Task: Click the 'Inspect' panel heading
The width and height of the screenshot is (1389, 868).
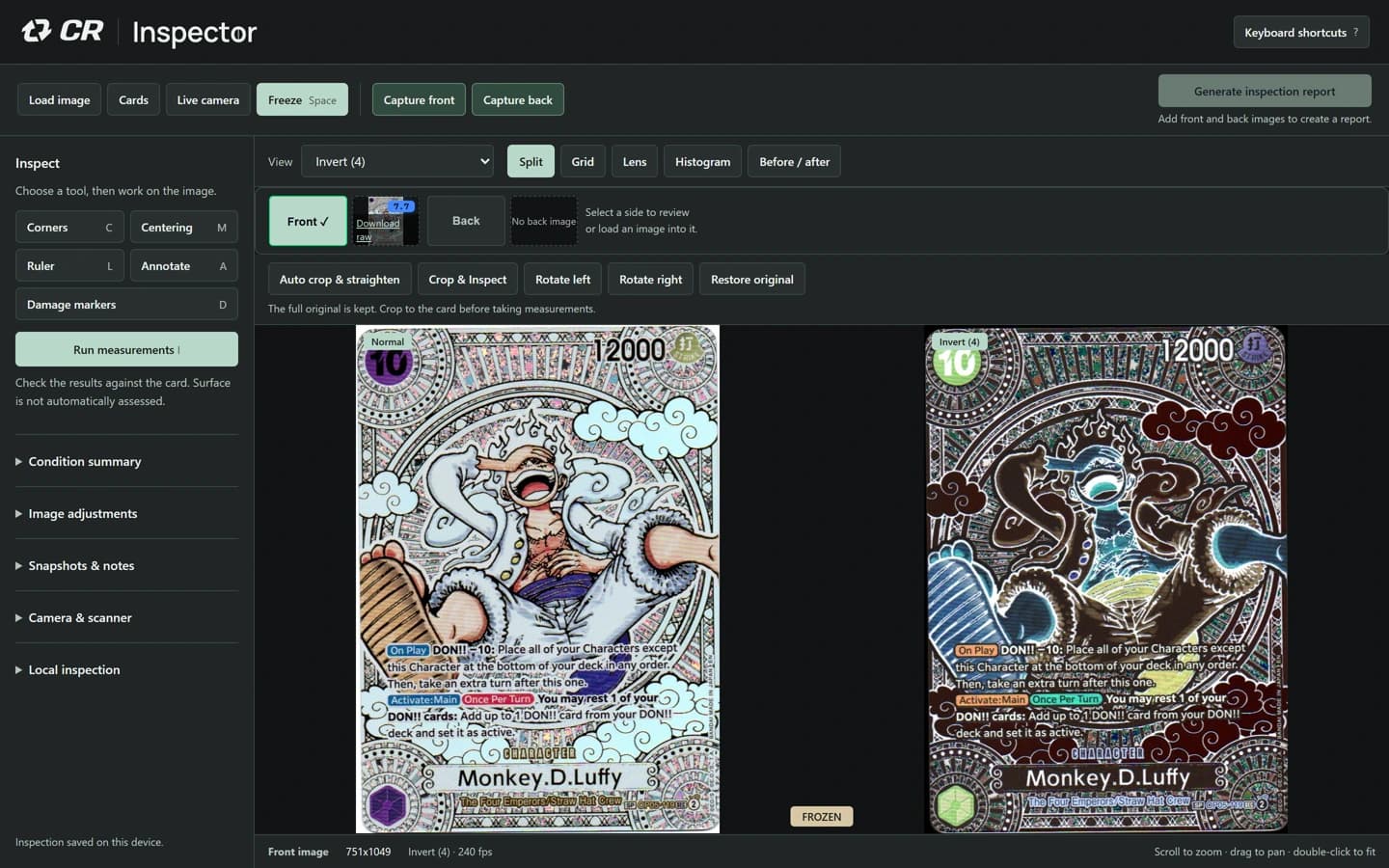Action: tap(38, 163)
